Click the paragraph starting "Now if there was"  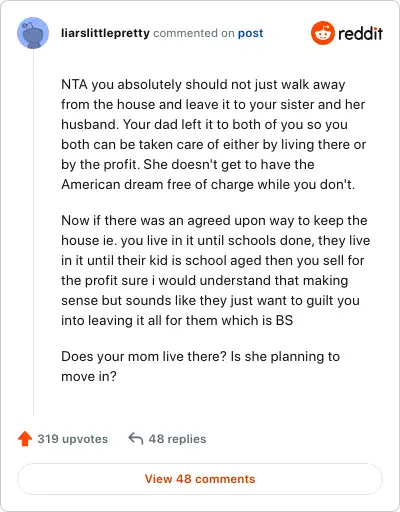pos(216,270)
